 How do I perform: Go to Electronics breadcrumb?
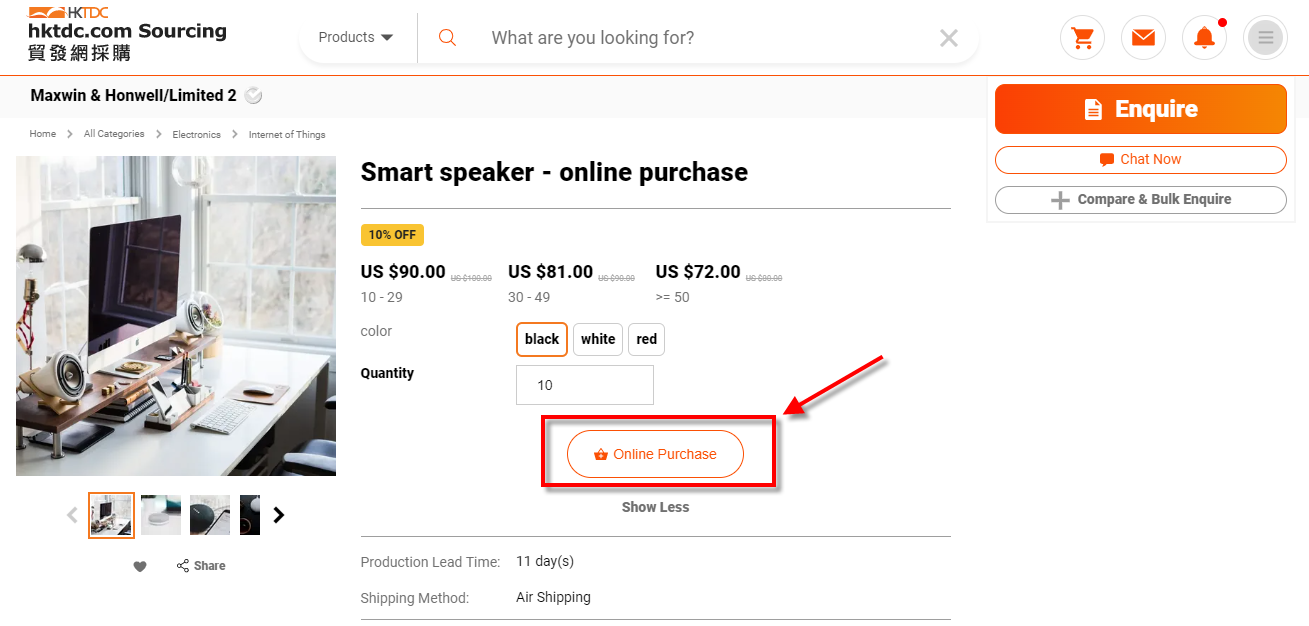[x=196, y=134]
